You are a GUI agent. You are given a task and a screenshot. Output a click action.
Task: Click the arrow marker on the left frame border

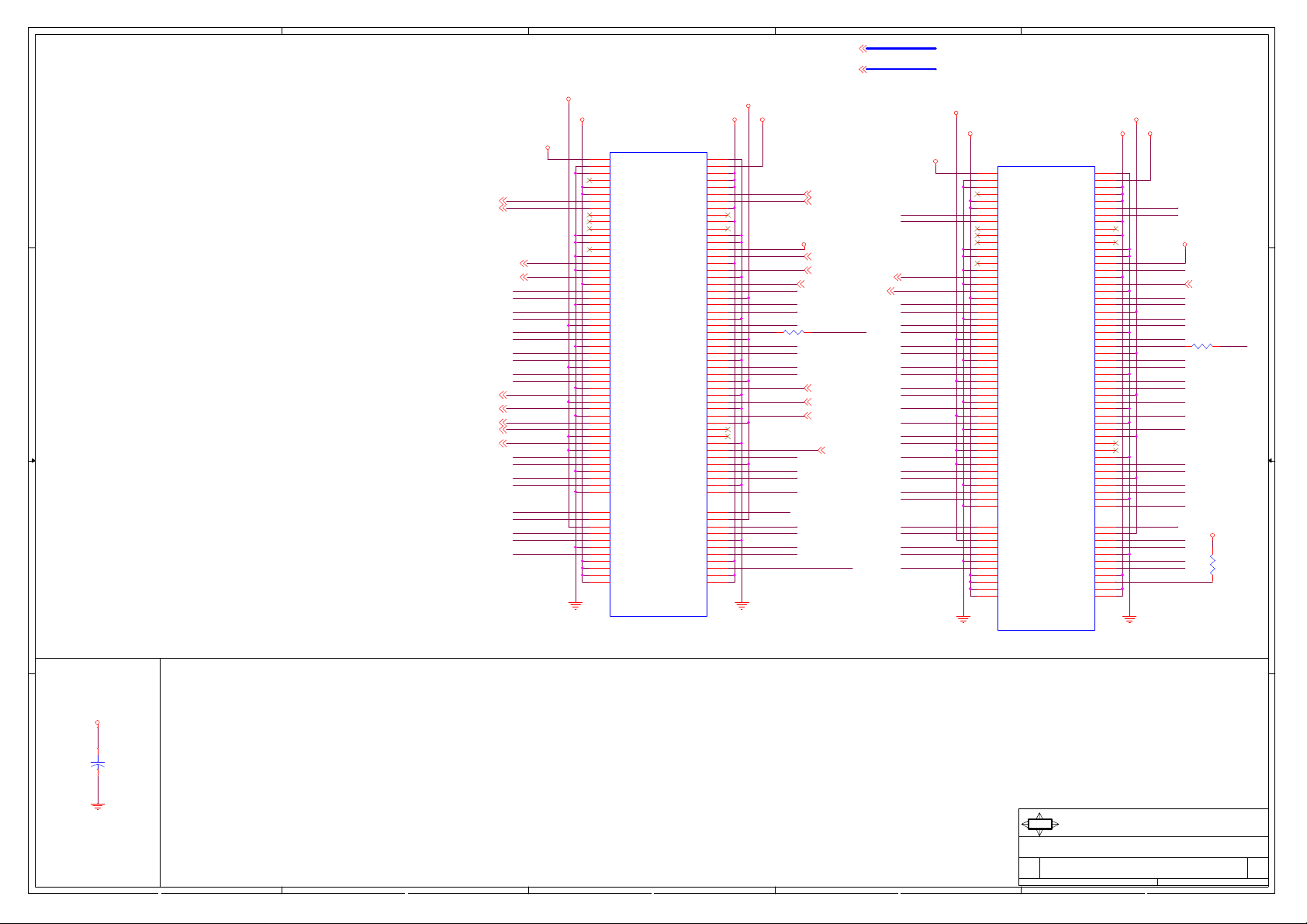coord(33,461)
